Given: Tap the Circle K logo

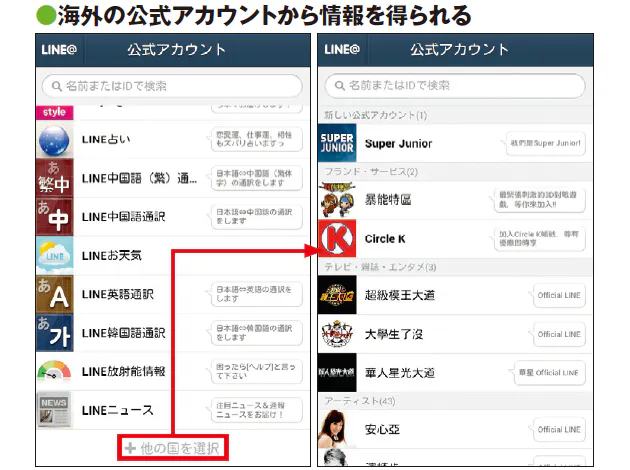Looking at the screenshot, I should (337, 239).
